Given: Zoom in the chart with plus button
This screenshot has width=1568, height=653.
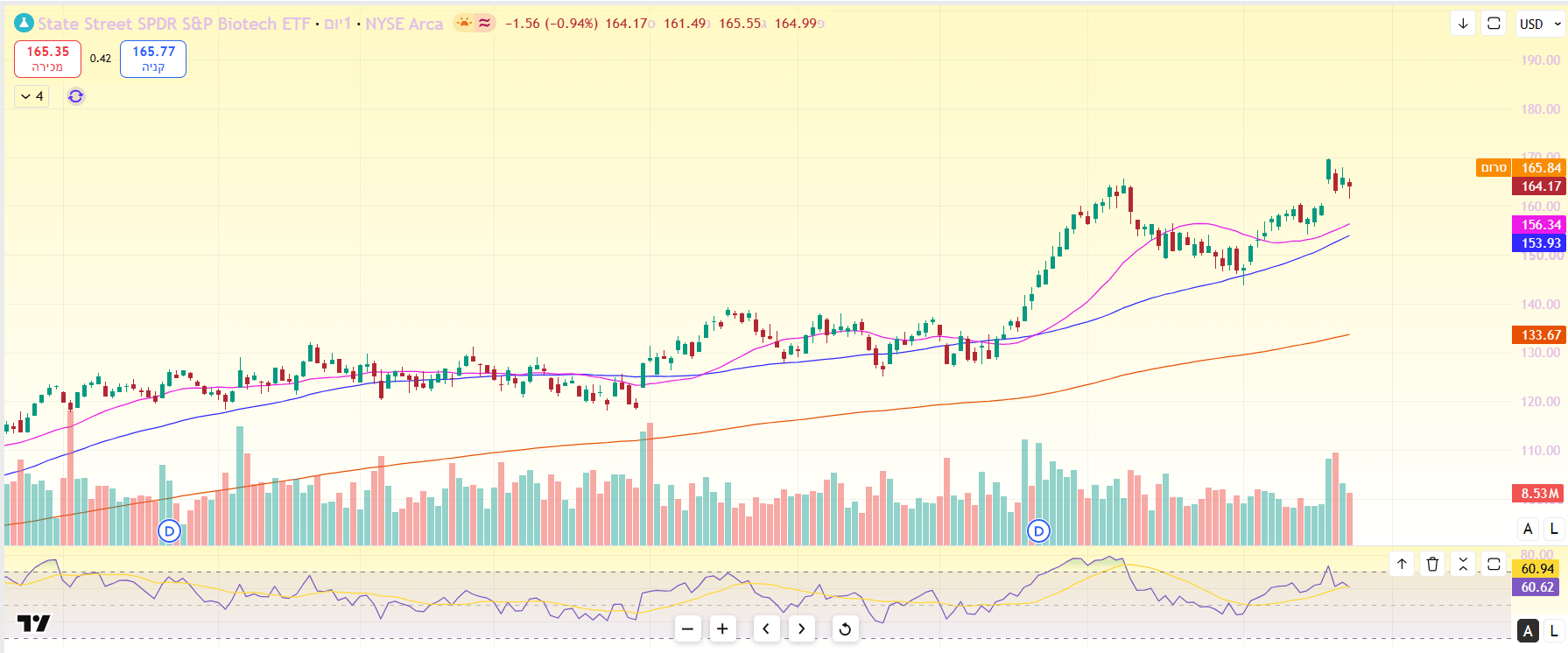Looking at the screenshot, I should pos(722,628).
